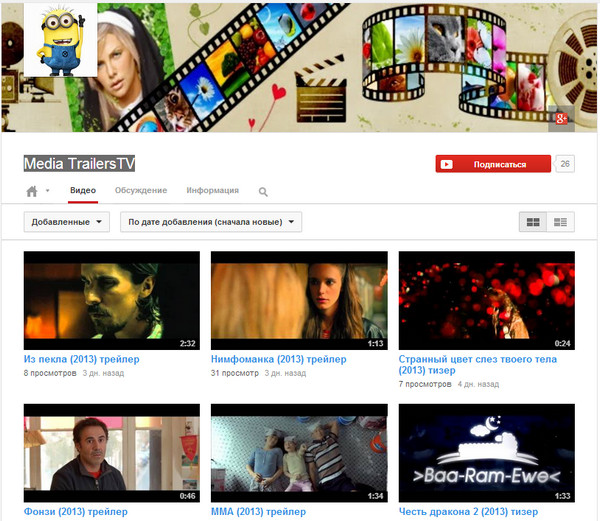The width and height of the screenshot is (600, 521).
Task: Click the minion channel avatar
Action: click(x=60, y=40)
